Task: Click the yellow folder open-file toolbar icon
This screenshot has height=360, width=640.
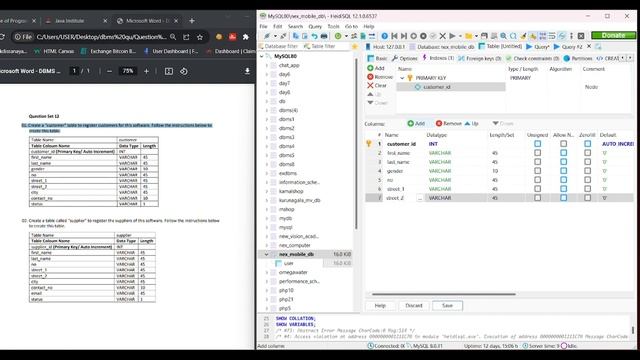Action: pos(469,36)
